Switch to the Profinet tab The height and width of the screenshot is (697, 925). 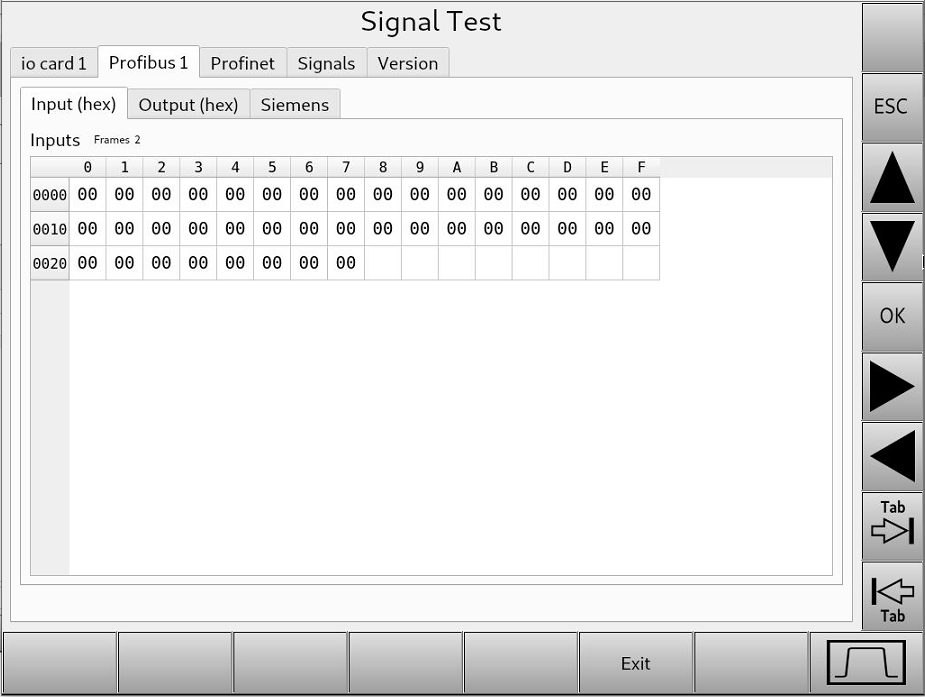click(x=243, y=62)
